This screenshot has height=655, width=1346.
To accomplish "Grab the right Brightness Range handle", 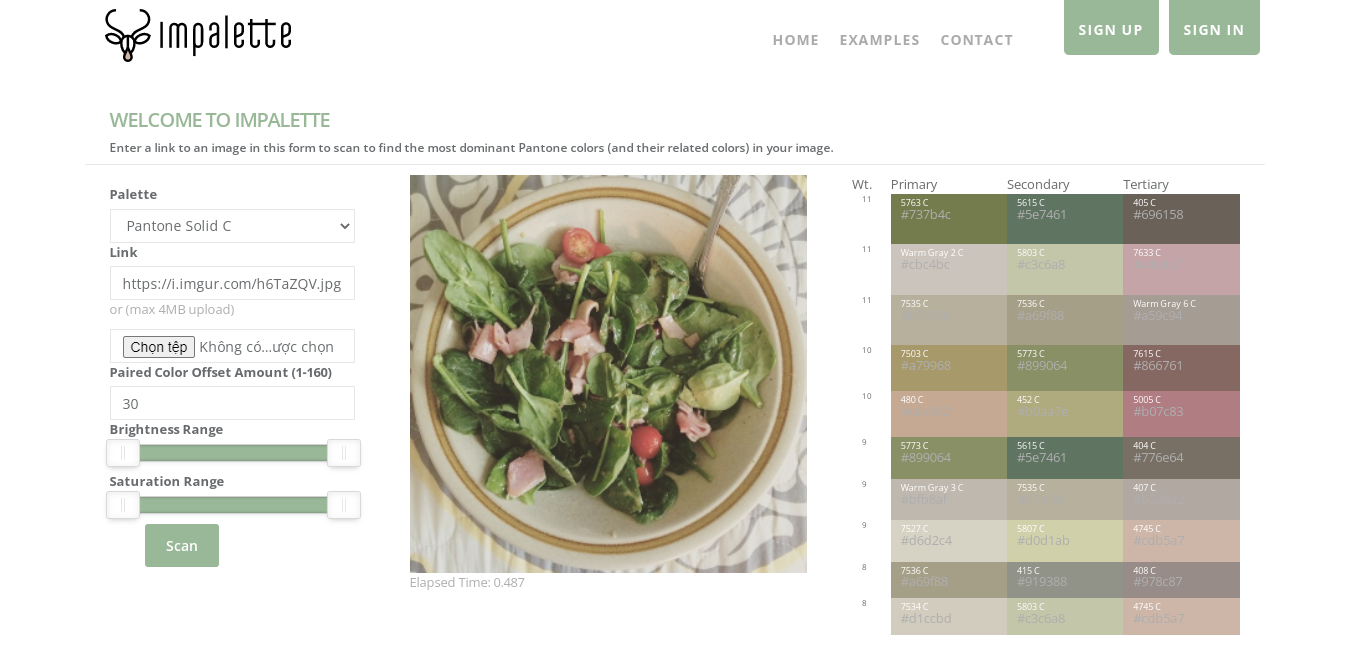I will click(x=343, y=453).
